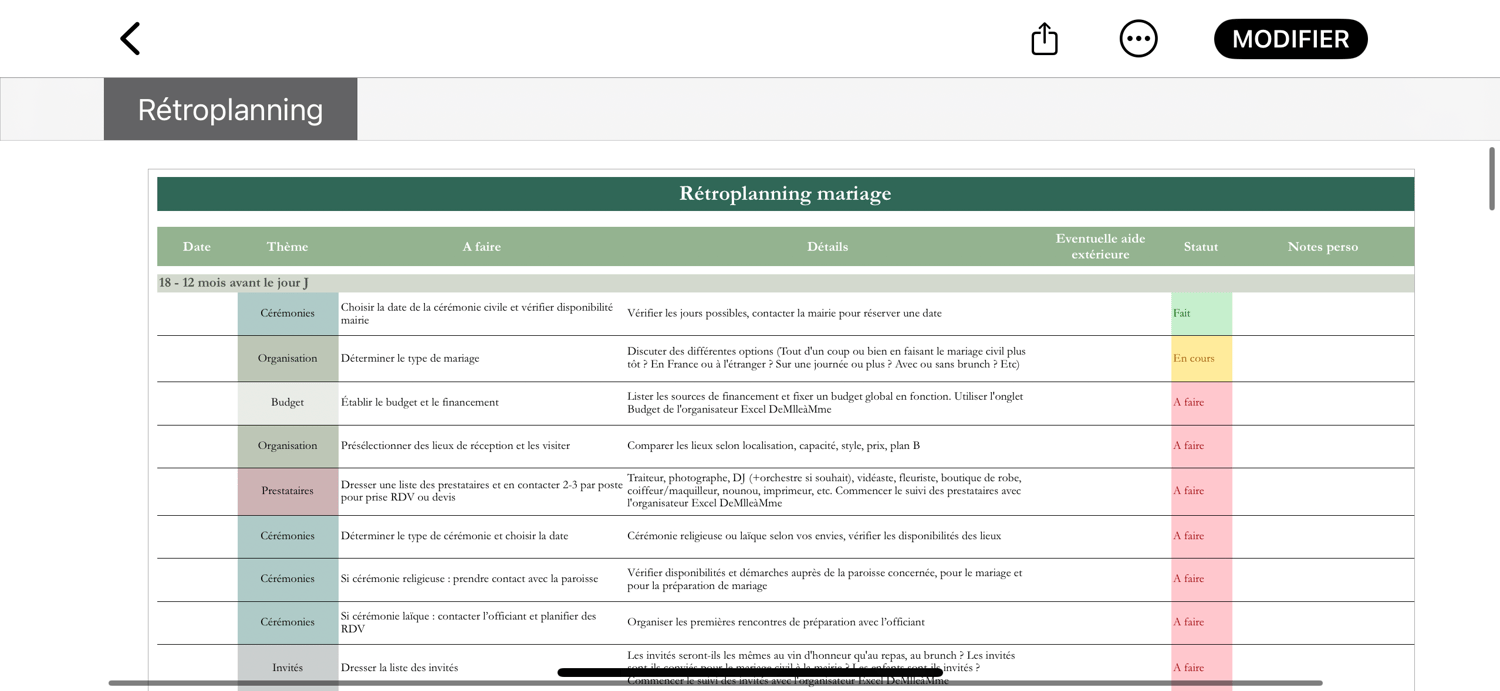Select 'Vérifier les jours possibles' details cell
This screenshot has height=691, width=1500.
[x=827, y=314]
